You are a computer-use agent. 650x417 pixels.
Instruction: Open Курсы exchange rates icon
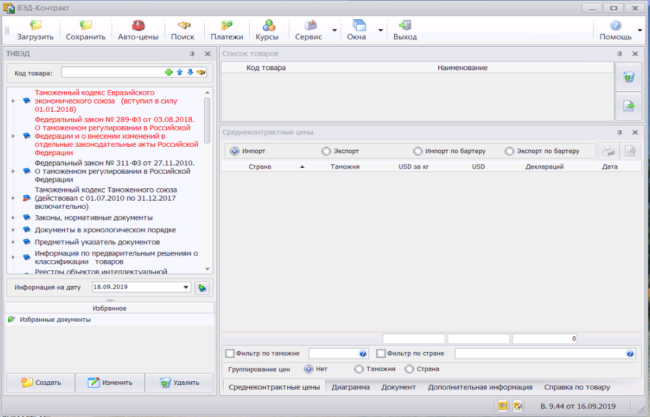[267, 29]
